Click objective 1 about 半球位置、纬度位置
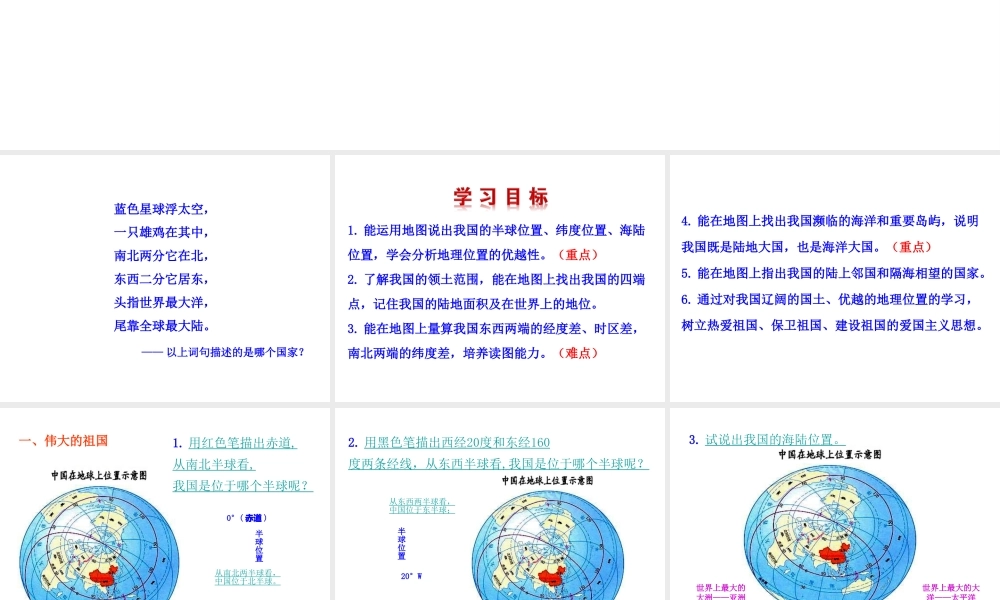Screen dimensions: 1000x600 click(496, 242)
